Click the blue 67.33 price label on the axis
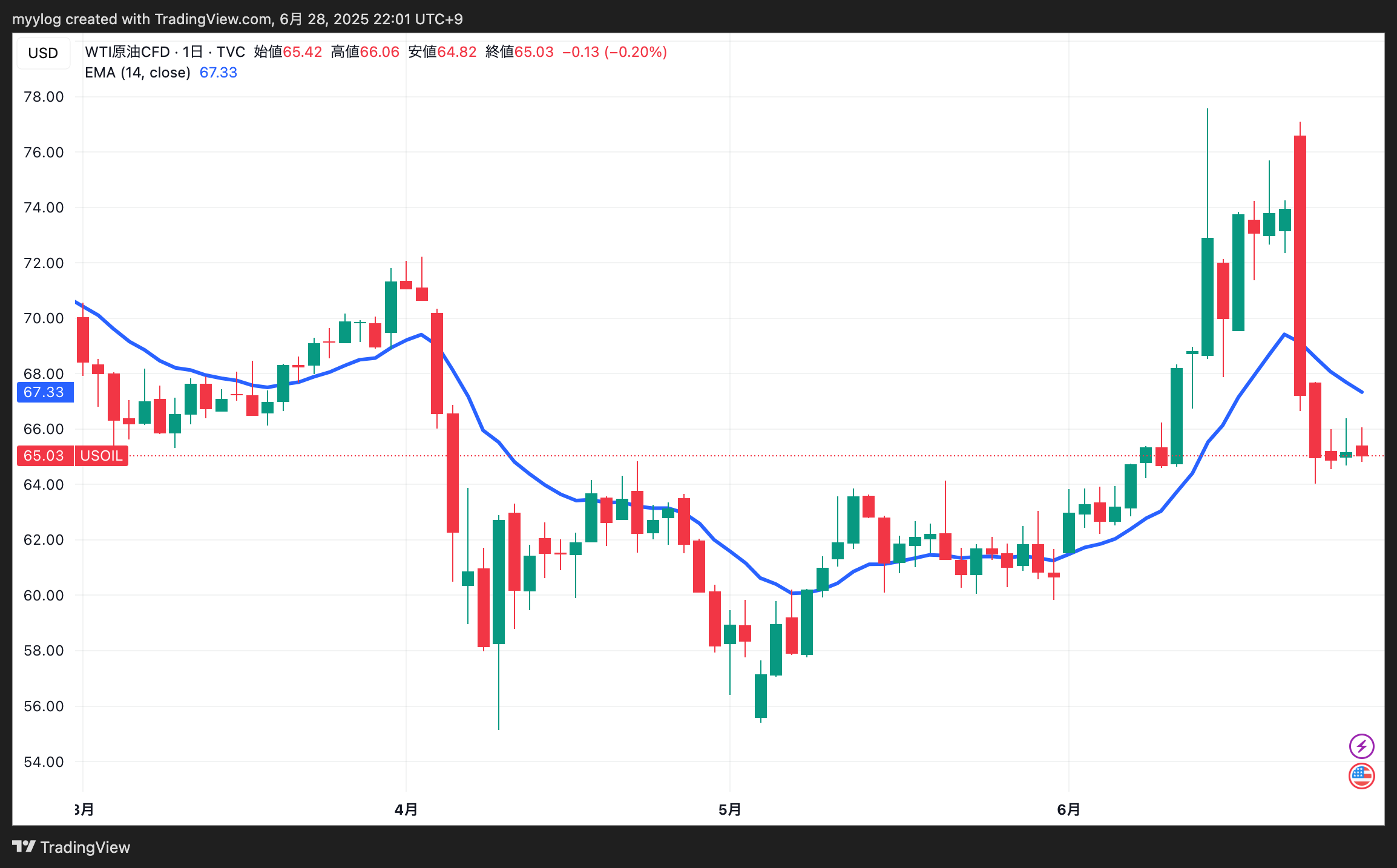Screen dimensions: 1397x868 44,392
